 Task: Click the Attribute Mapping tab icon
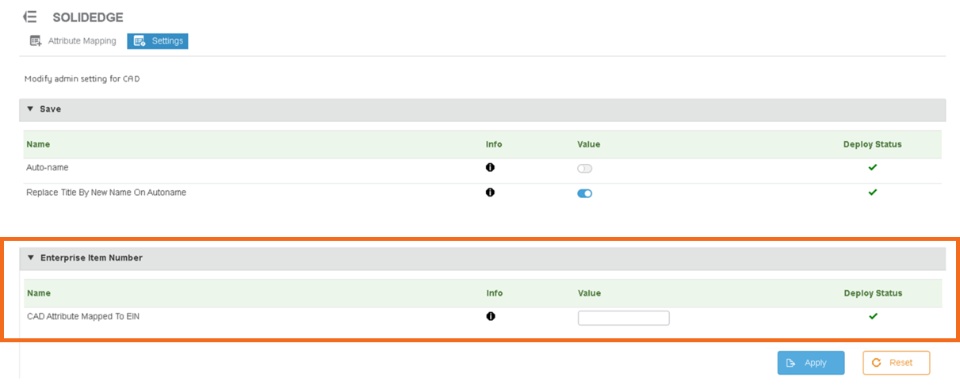tap(36, 41)
